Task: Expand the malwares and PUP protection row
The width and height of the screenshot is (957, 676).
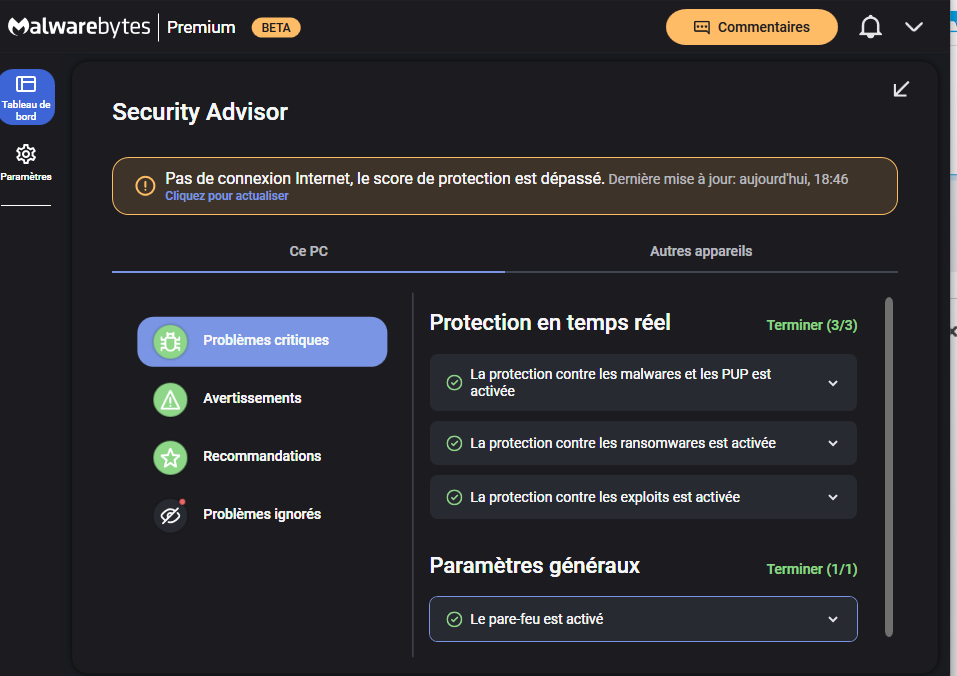Action: [643, 383]
